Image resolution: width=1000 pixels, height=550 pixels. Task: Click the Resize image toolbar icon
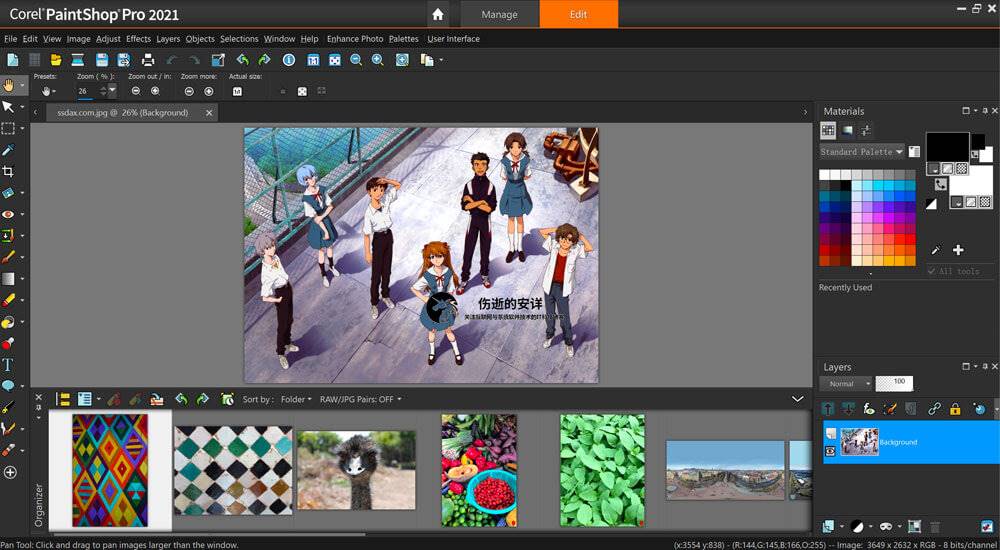(218, 60)
